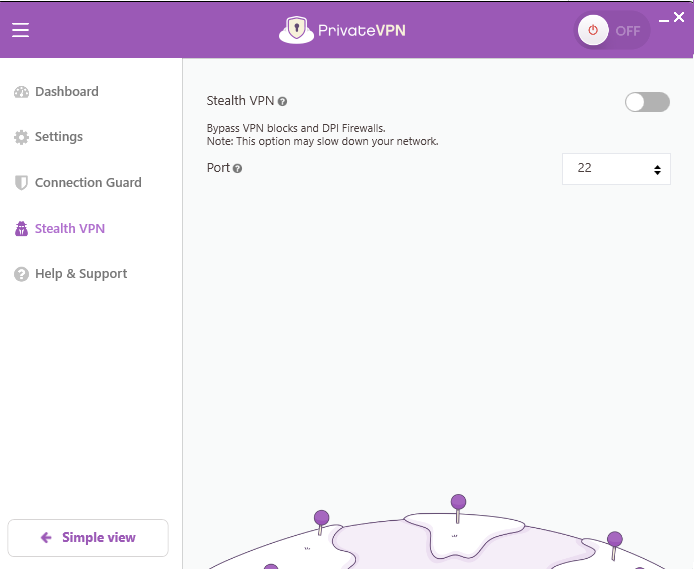Screen dimensions: 694x569
Task: Switch back to Simple view
Action: pyautogui.click(x=88, y=538)
